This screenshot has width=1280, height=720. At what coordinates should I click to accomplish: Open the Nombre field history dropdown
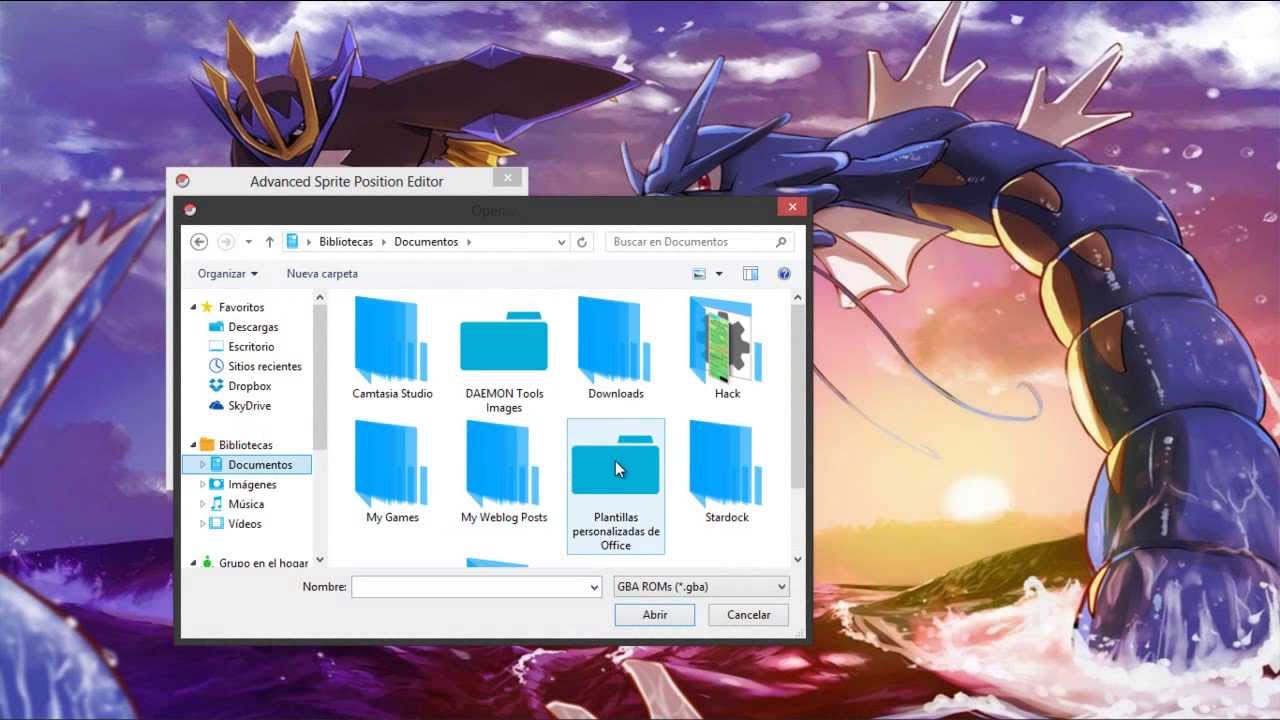click(595, 588)
